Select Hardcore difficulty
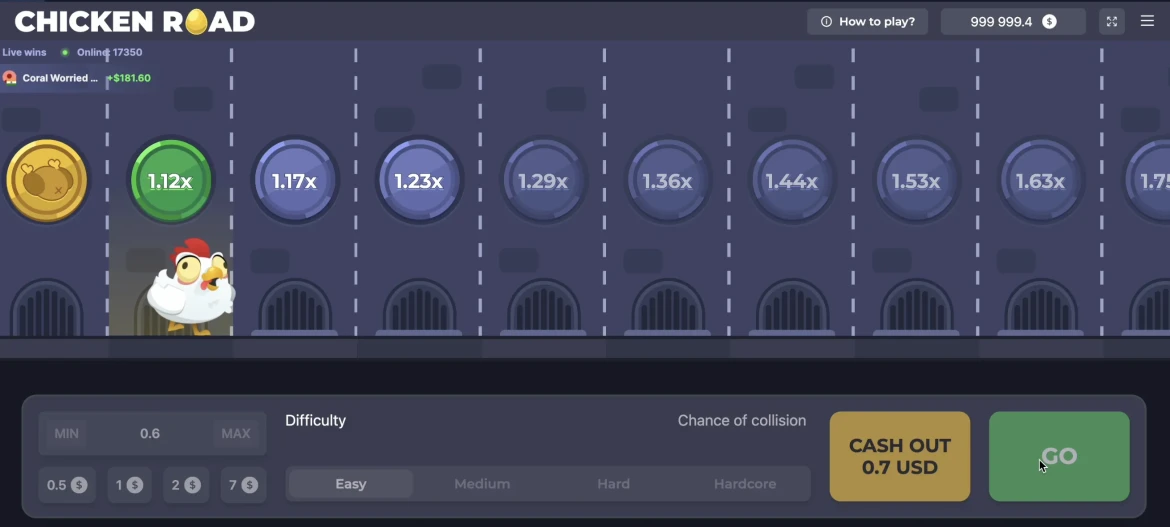This screenshot has height=527, width=1170. coord(745,484)
